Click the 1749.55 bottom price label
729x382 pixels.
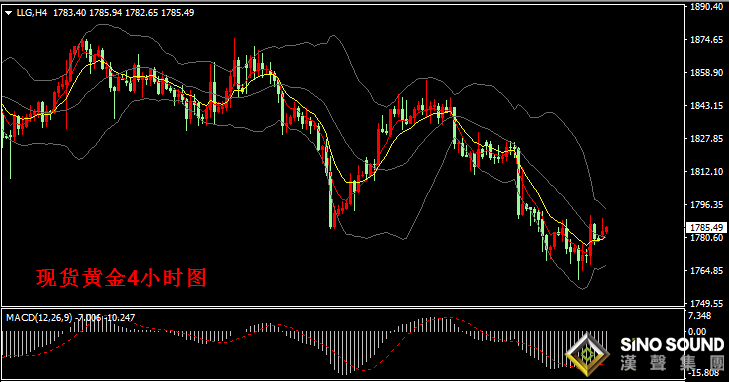pyautogui.click(x=706, y=303)
